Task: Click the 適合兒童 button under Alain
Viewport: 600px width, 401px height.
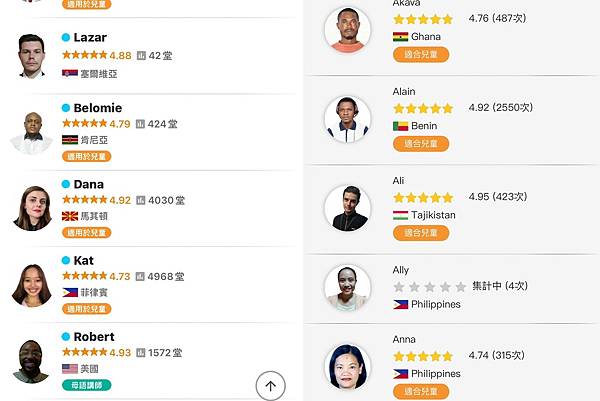Action: [420, 144]
